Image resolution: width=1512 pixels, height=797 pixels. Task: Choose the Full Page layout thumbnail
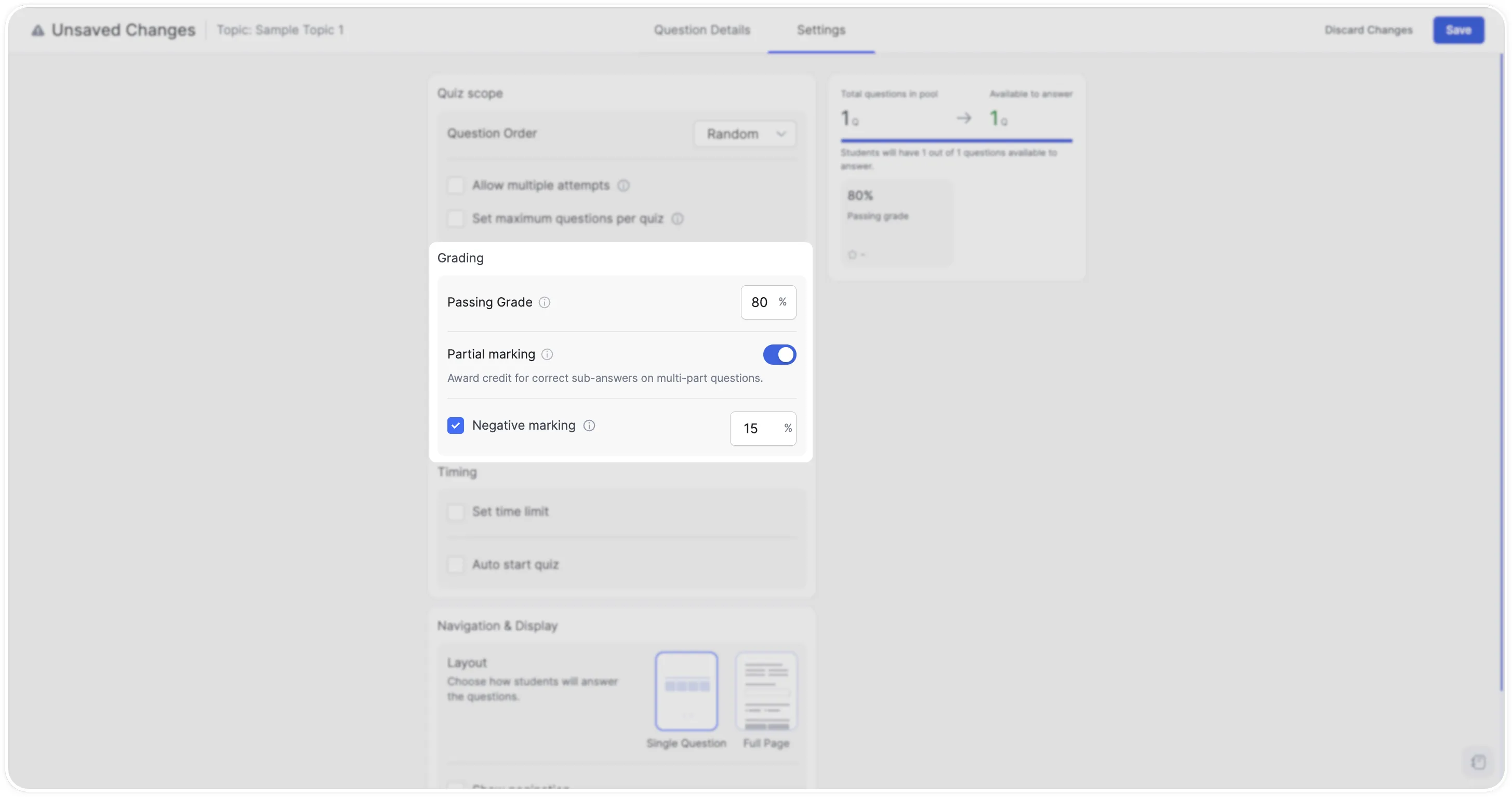pyautogui.click(x=766, y=692)
